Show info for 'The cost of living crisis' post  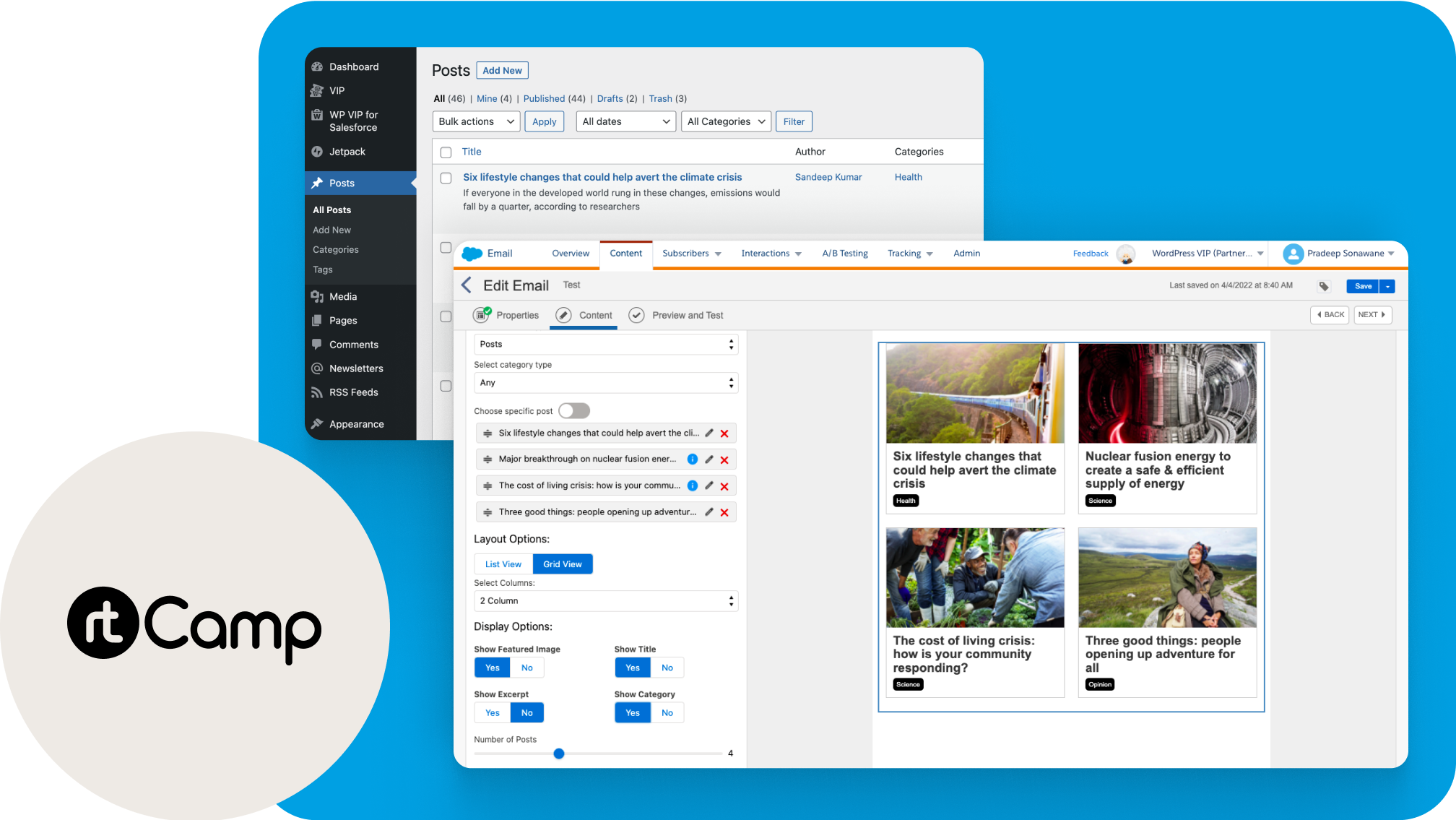(692, 485)
